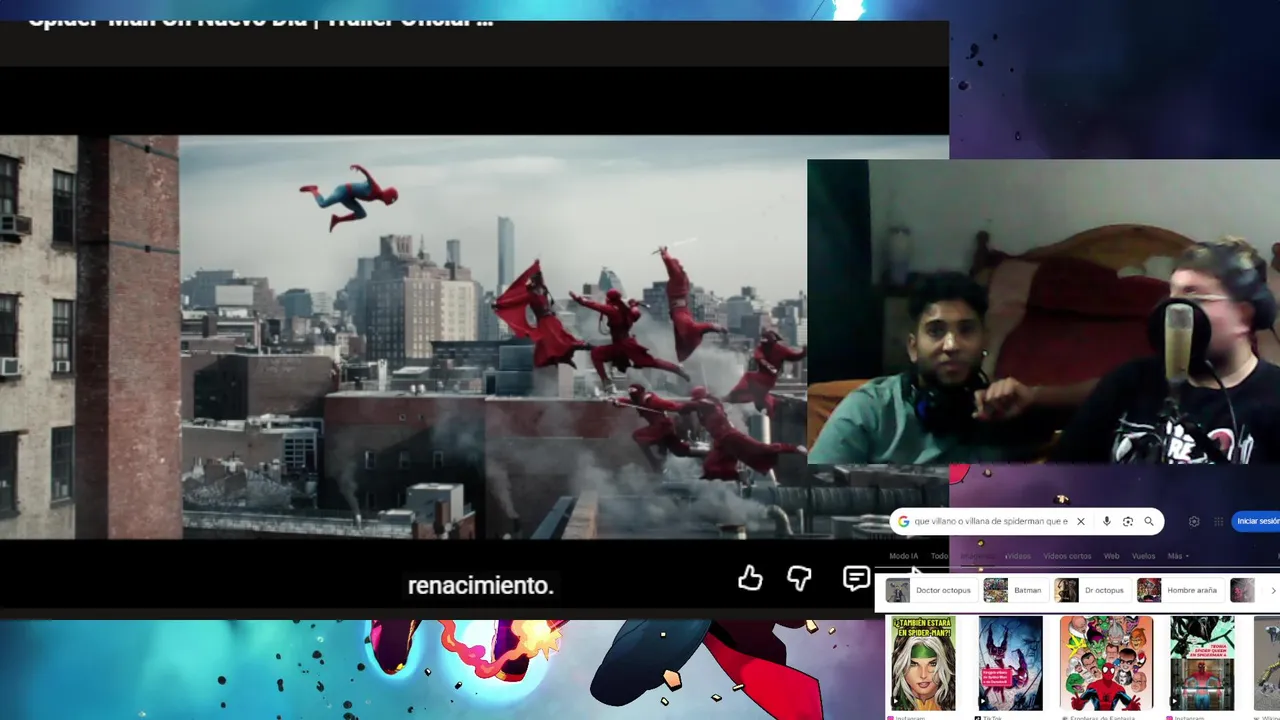The image size is (1280, 720).
Task: Select the Imágenes tab
Action: click(x=978, y=556)
